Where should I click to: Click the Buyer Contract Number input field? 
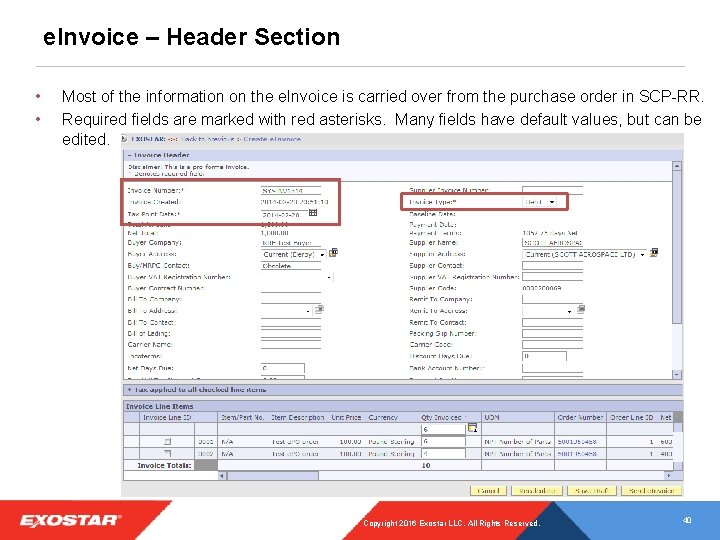coord(291,288)
